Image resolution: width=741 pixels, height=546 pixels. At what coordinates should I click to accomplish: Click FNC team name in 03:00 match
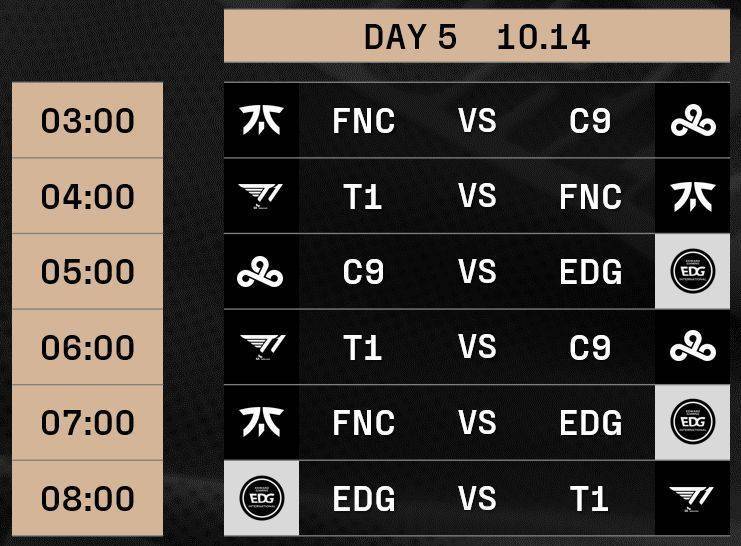(x=364, y=121)
